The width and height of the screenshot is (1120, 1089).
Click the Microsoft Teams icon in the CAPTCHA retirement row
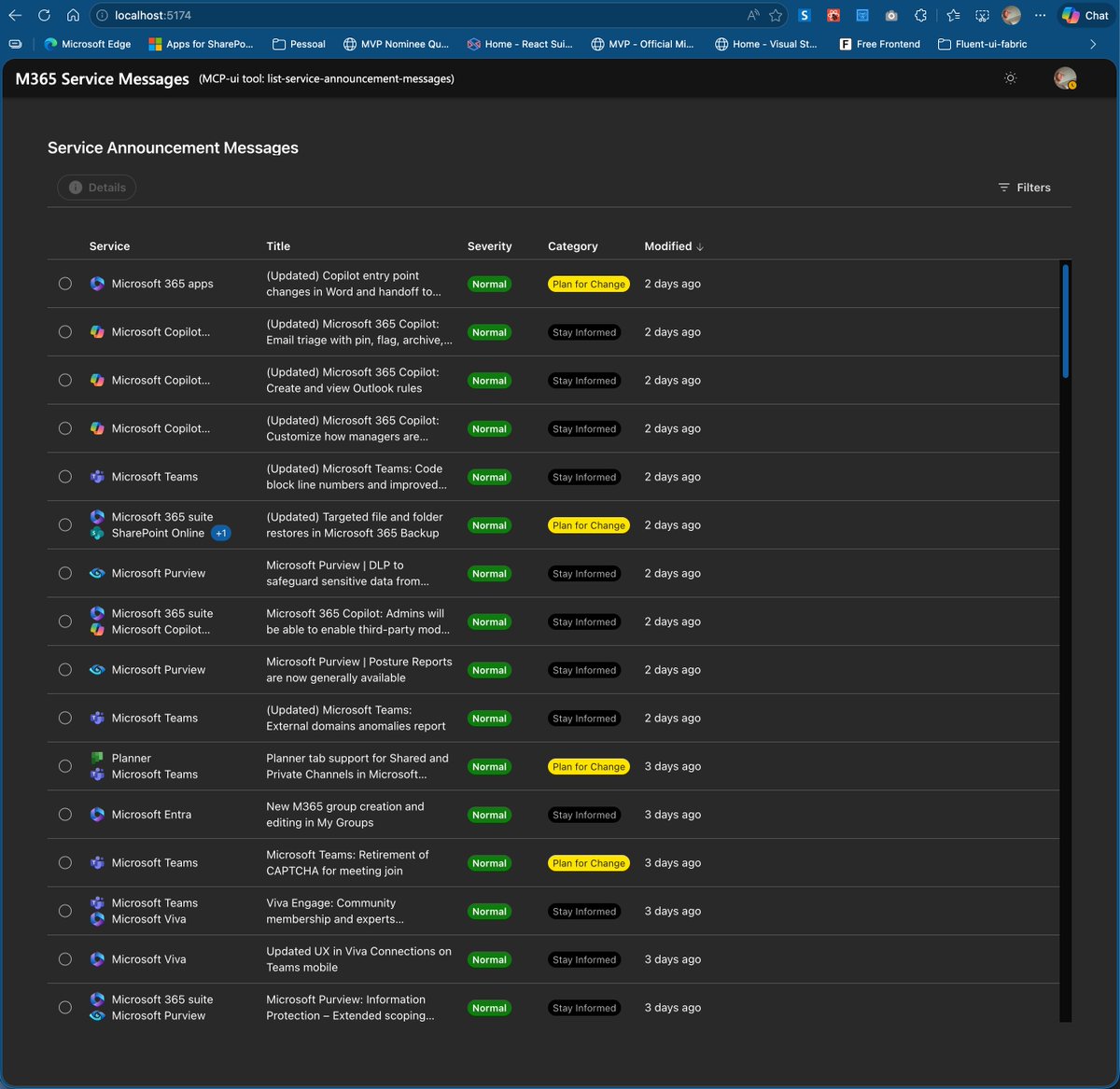pyautogui.click(x=97, y=862)
